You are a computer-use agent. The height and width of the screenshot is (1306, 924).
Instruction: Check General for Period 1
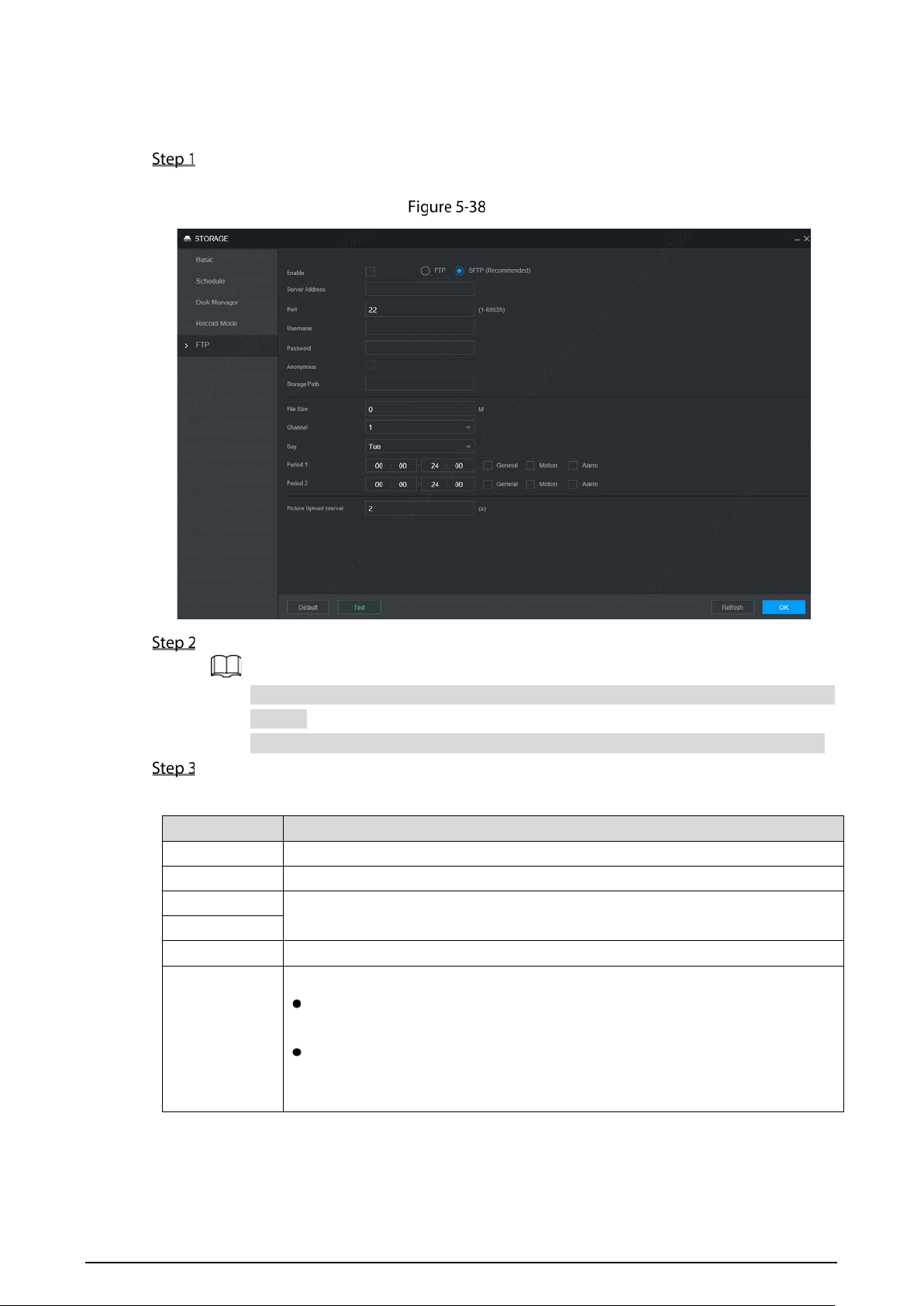pos(488,465)
